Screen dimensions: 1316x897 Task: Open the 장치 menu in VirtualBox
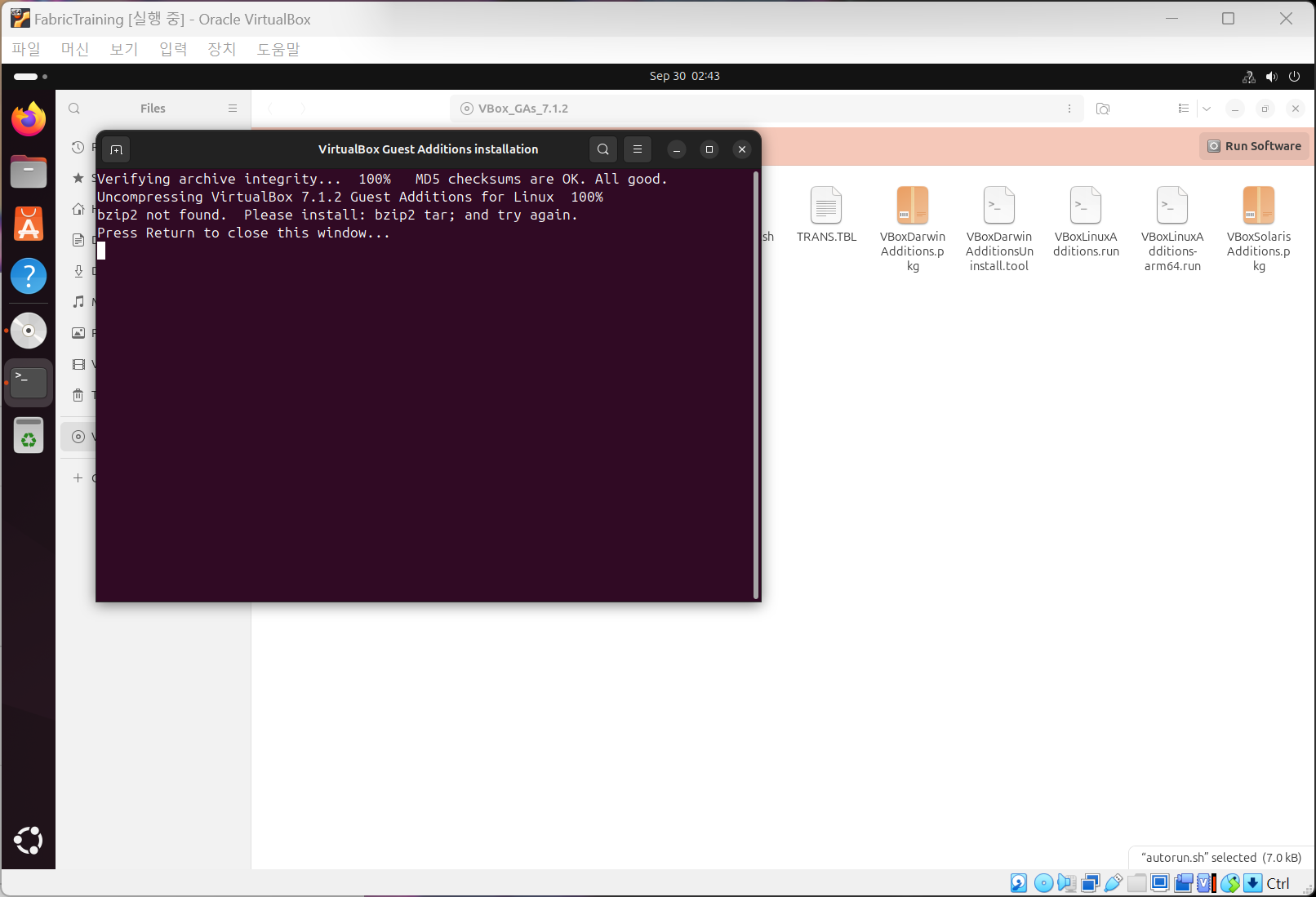(222, 49)
